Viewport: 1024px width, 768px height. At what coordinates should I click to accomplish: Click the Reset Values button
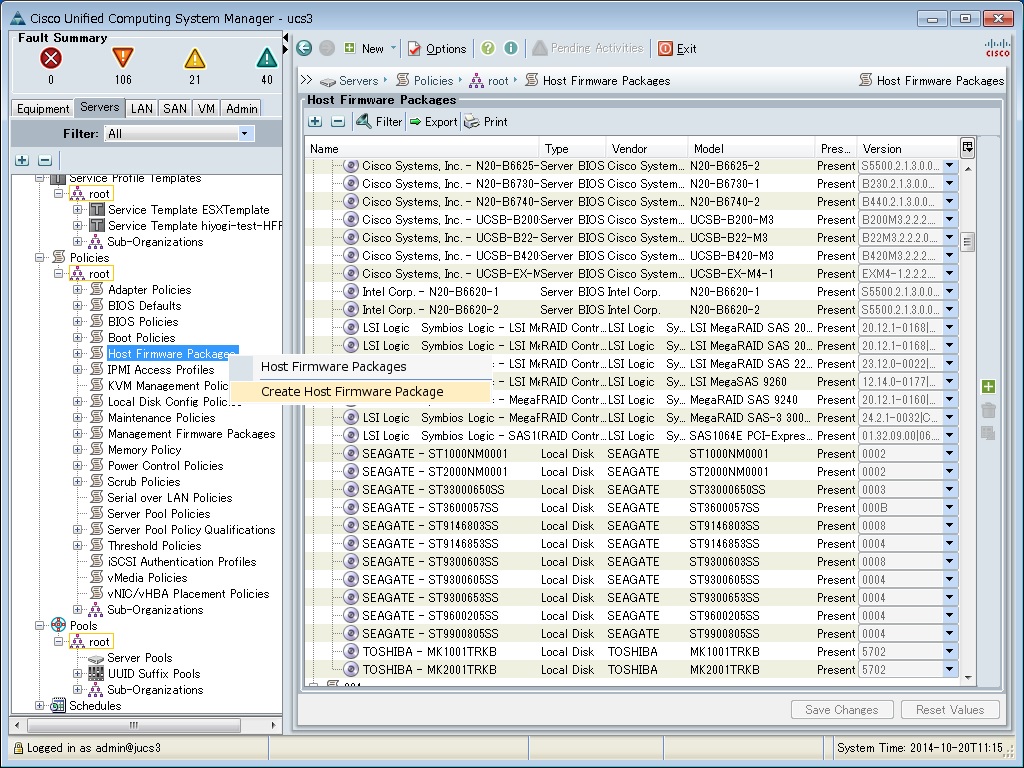pyautogui.click(x=950, y=709)
